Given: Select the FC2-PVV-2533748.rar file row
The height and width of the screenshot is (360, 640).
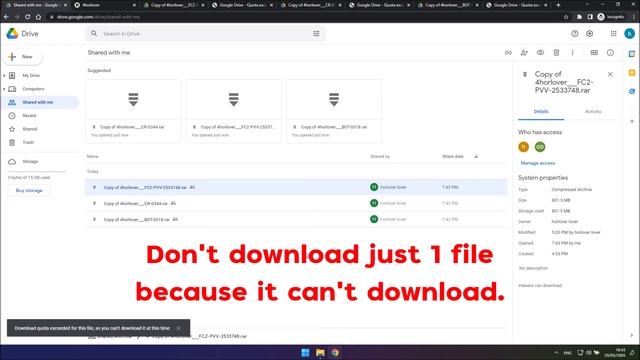Looking at the screenshot, I should point(296,187).
